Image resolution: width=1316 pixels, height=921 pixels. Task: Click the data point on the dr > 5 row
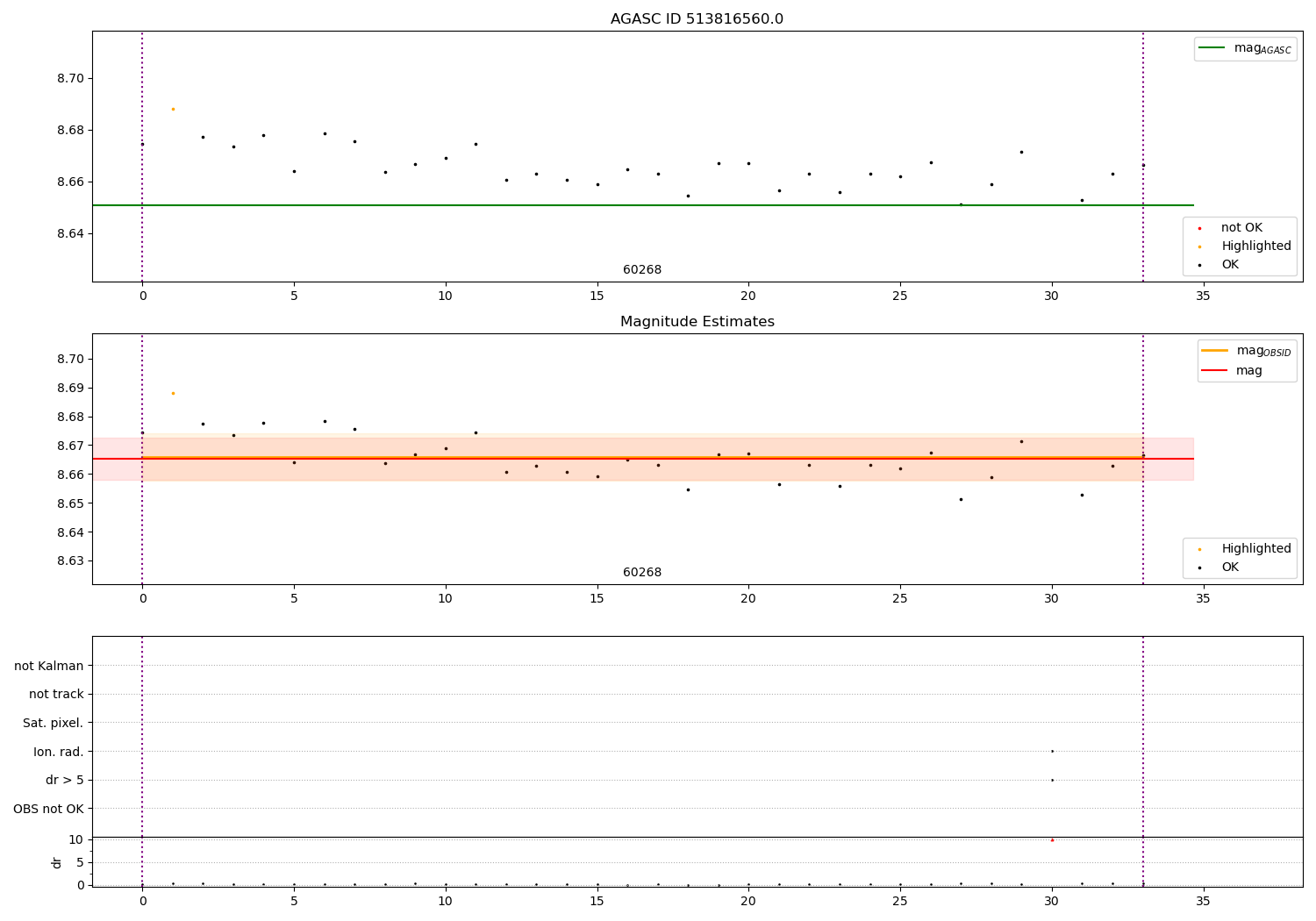(x=1052, y=780)
